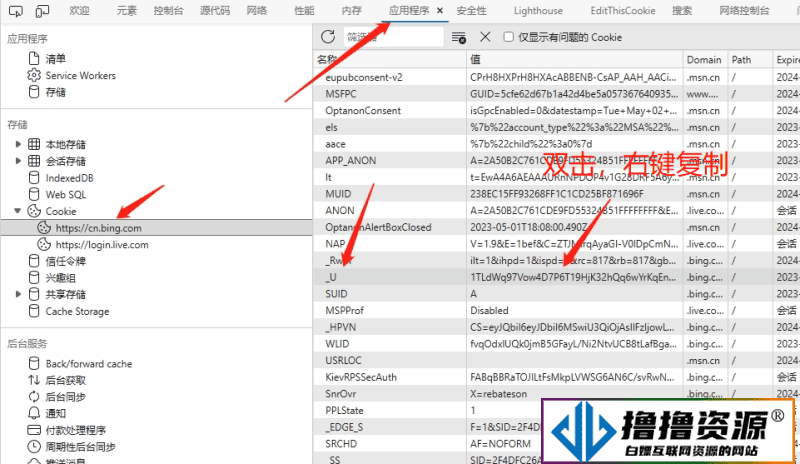Select the OptanonConsent cookie row

[557, 111]
